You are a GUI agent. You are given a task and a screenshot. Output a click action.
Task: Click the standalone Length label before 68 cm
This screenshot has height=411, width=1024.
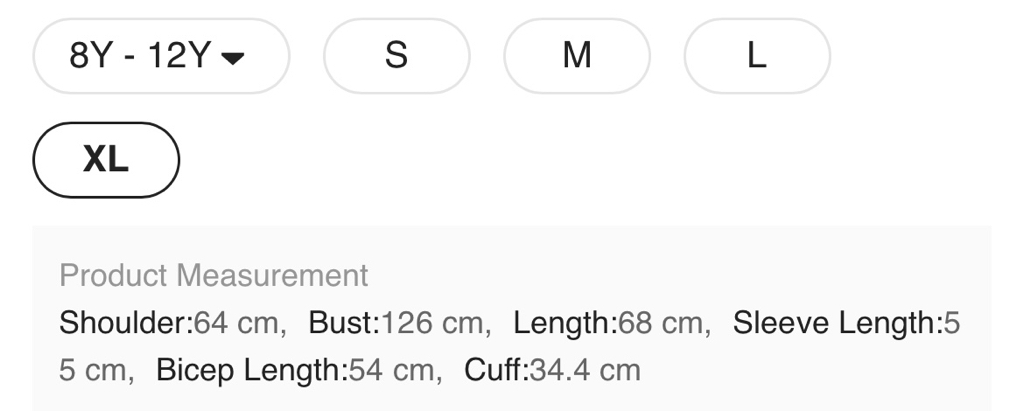(563, 323)
